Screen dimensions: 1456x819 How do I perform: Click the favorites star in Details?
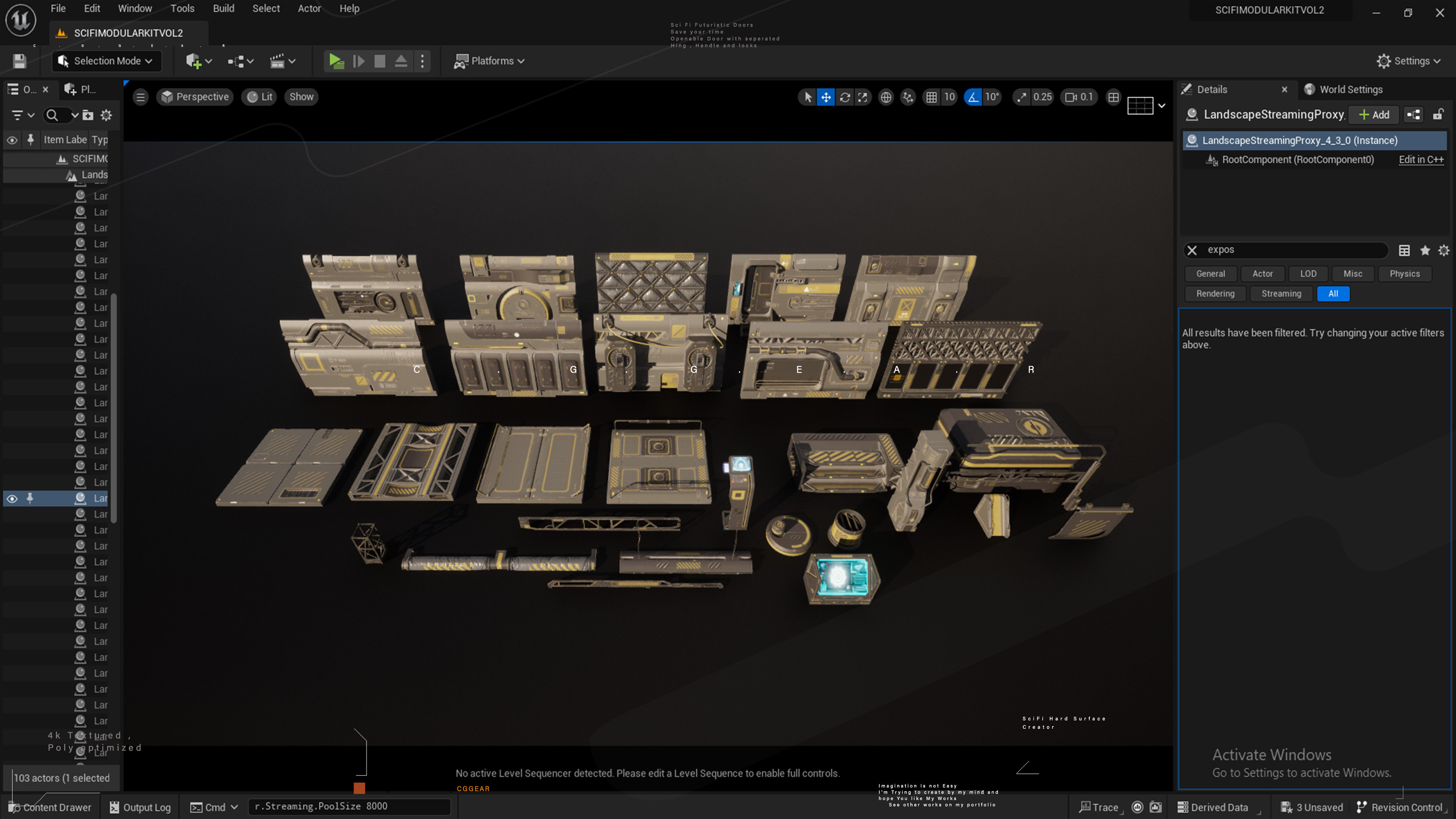point(1425,250)
